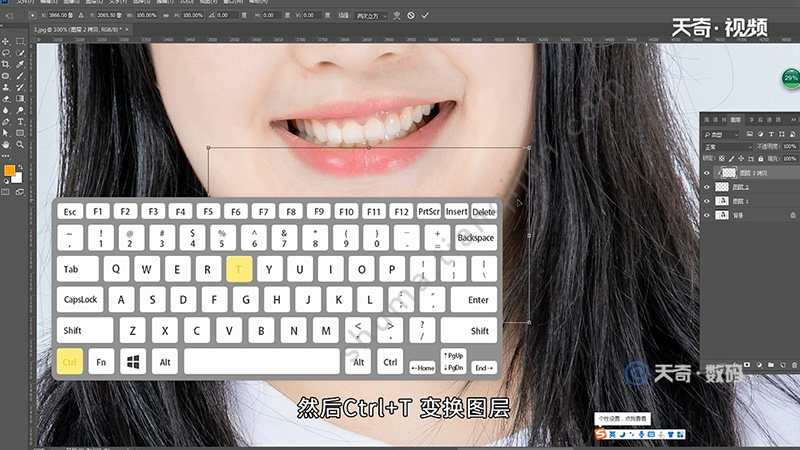800x450 pixels.
Task: Select the Path Selection tool
Action: [6, 133]
